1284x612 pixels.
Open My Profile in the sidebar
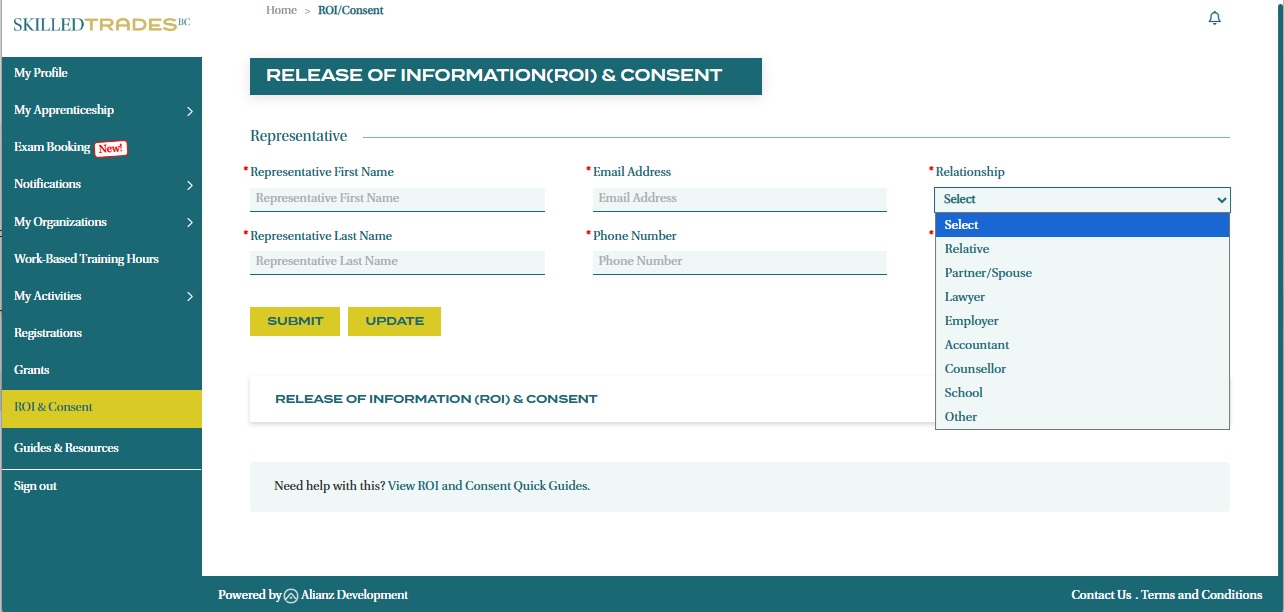point(41,73)
